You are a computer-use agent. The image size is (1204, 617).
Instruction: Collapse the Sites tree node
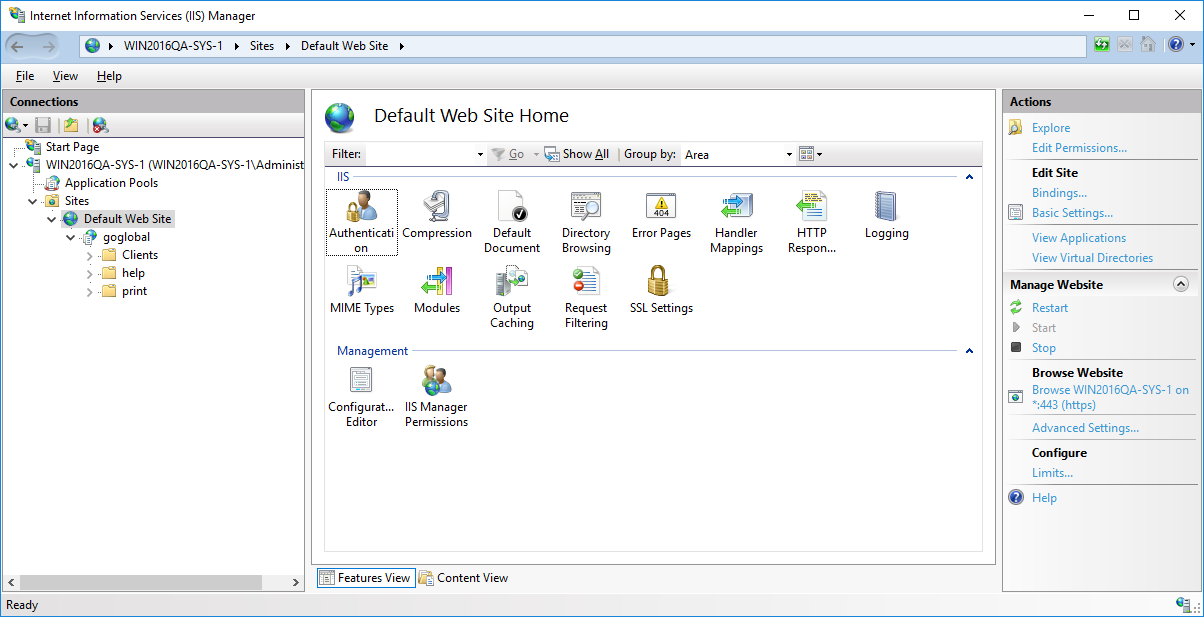32,201
